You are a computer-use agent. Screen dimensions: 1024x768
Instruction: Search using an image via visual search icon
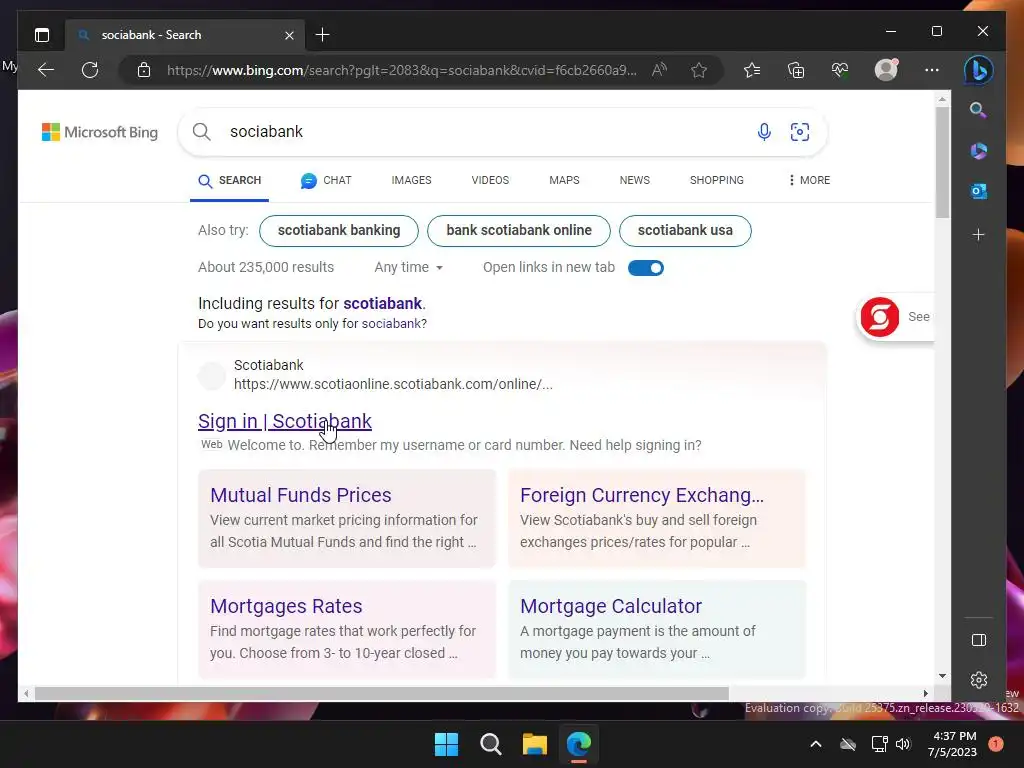tap(800, 132)
